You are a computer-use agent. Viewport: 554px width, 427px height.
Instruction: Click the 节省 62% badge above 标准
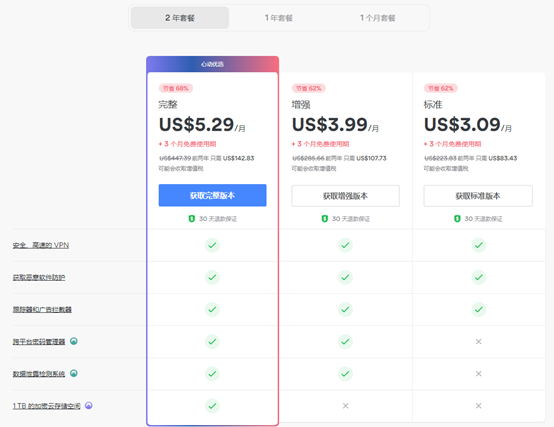[441, 88]
